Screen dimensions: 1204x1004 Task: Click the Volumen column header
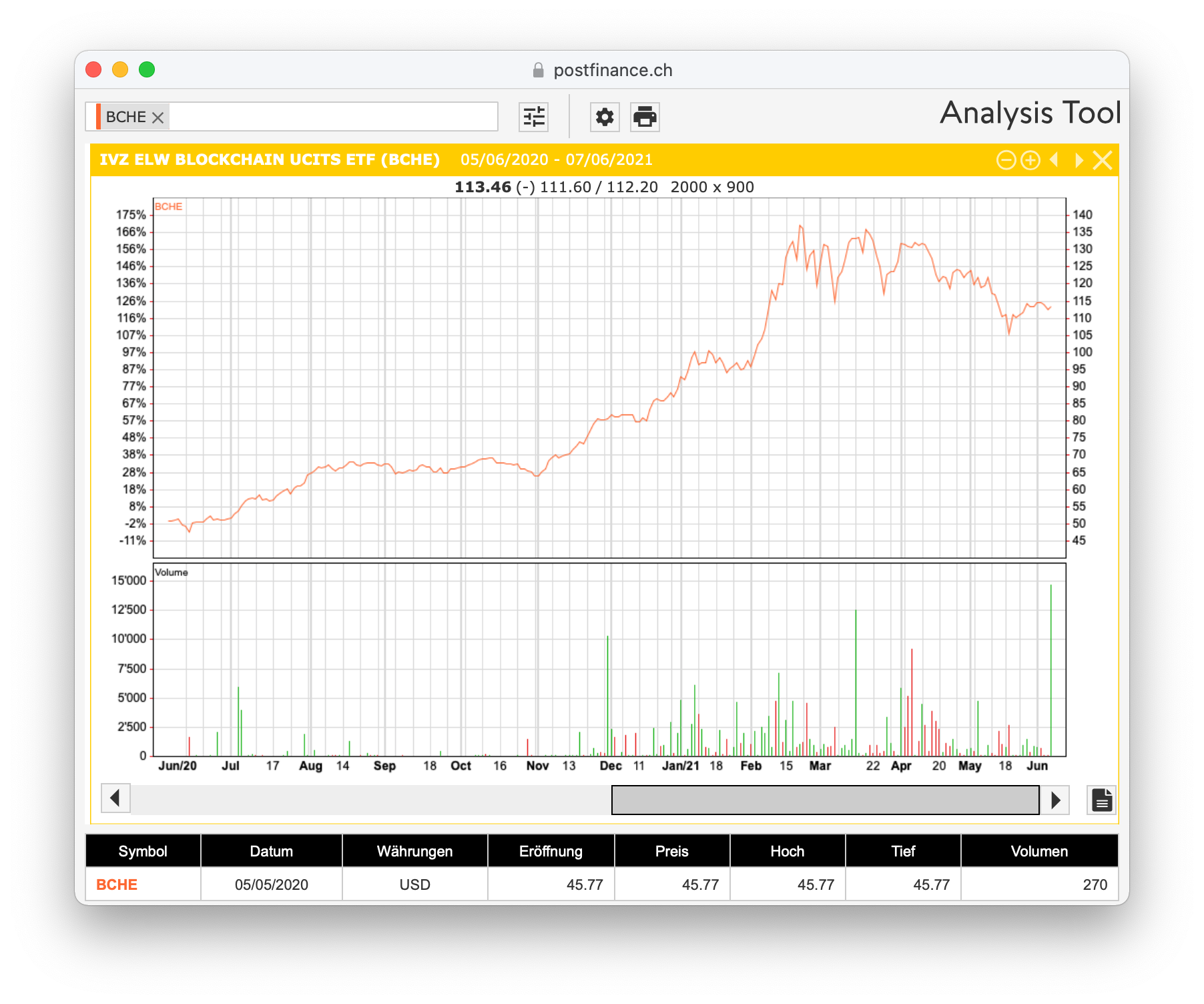[x=1038, y=851]
